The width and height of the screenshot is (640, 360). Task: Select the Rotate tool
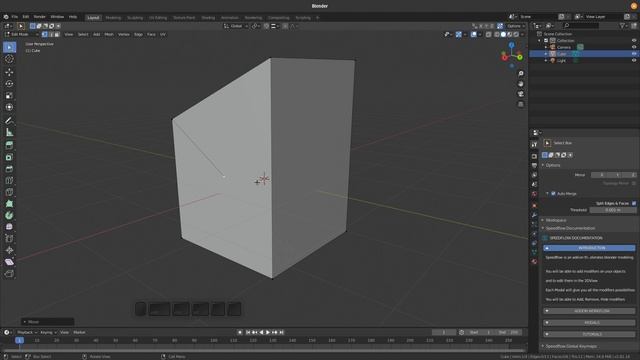pyautogui.click(x=9, y=84)
